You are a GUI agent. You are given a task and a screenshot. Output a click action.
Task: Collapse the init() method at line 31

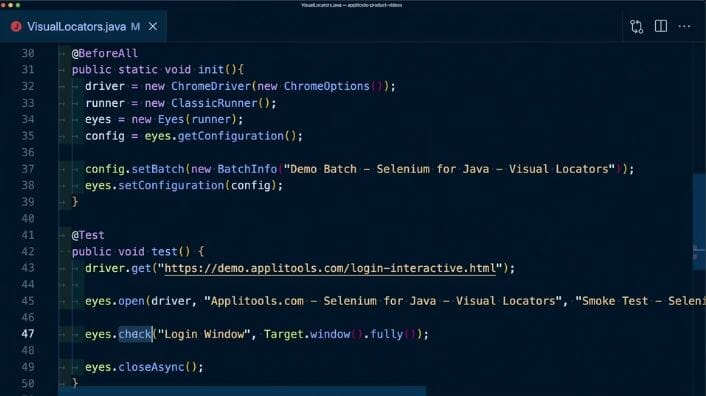click(x=62, y=70)
